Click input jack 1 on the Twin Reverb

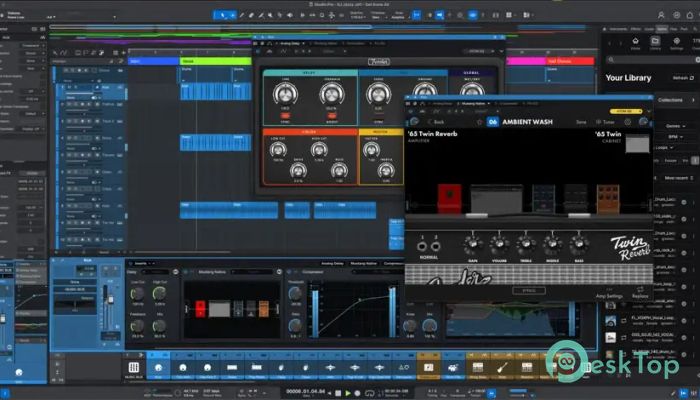click(422, 246)
